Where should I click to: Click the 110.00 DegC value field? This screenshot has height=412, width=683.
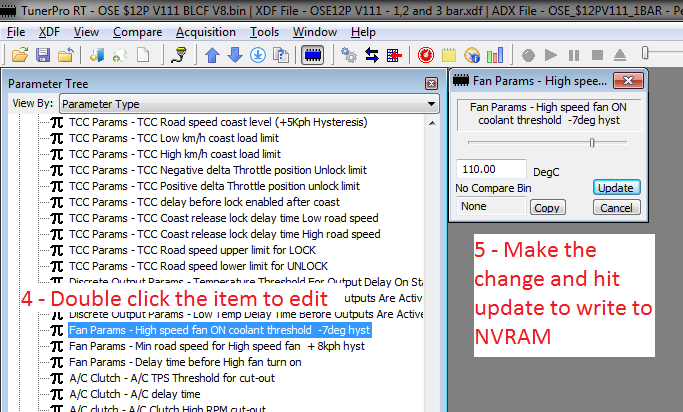click(x=491, y=169)
